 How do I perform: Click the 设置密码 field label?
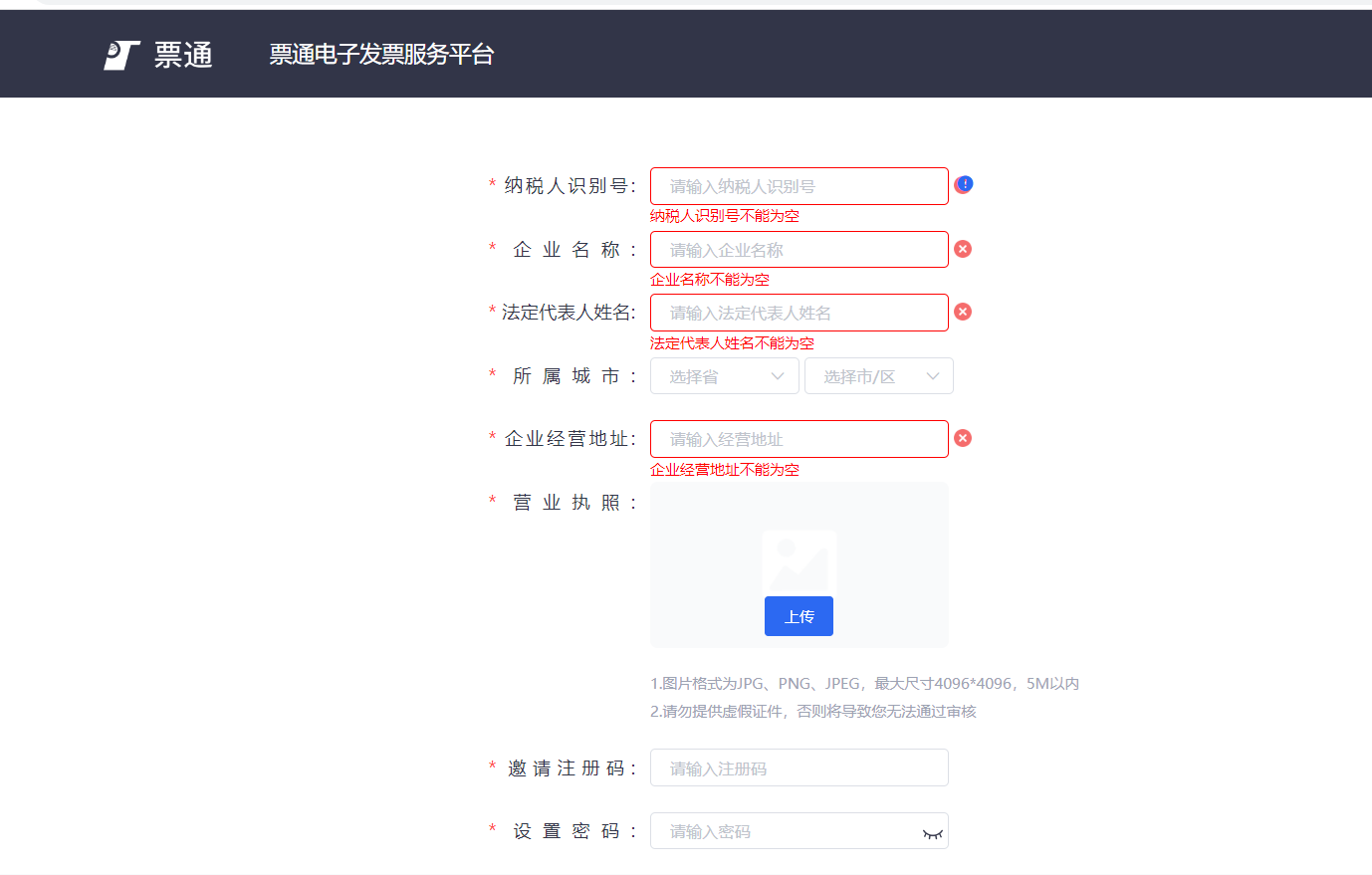[572, 831]
